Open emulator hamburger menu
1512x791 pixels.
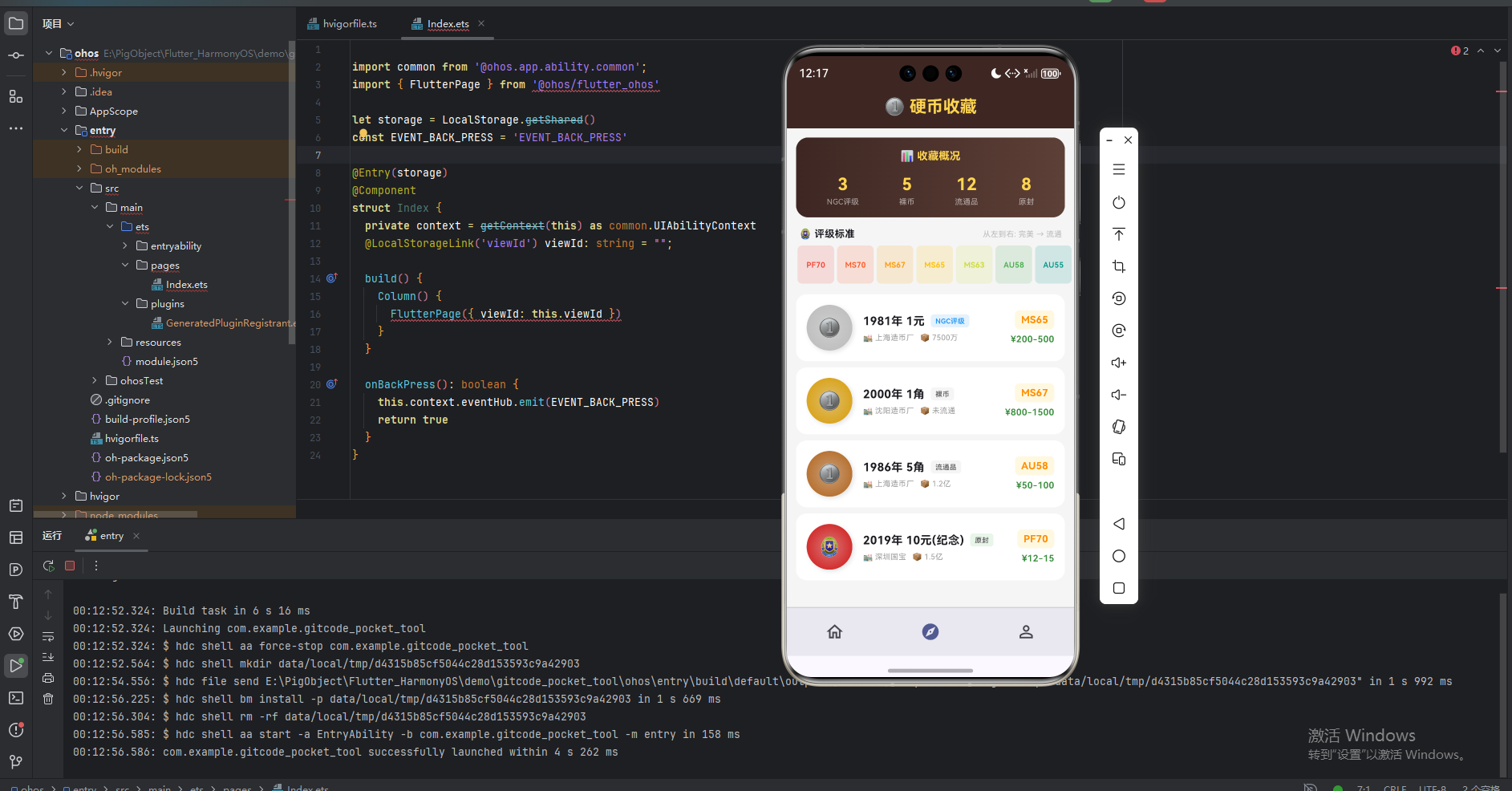[1119, 170]
